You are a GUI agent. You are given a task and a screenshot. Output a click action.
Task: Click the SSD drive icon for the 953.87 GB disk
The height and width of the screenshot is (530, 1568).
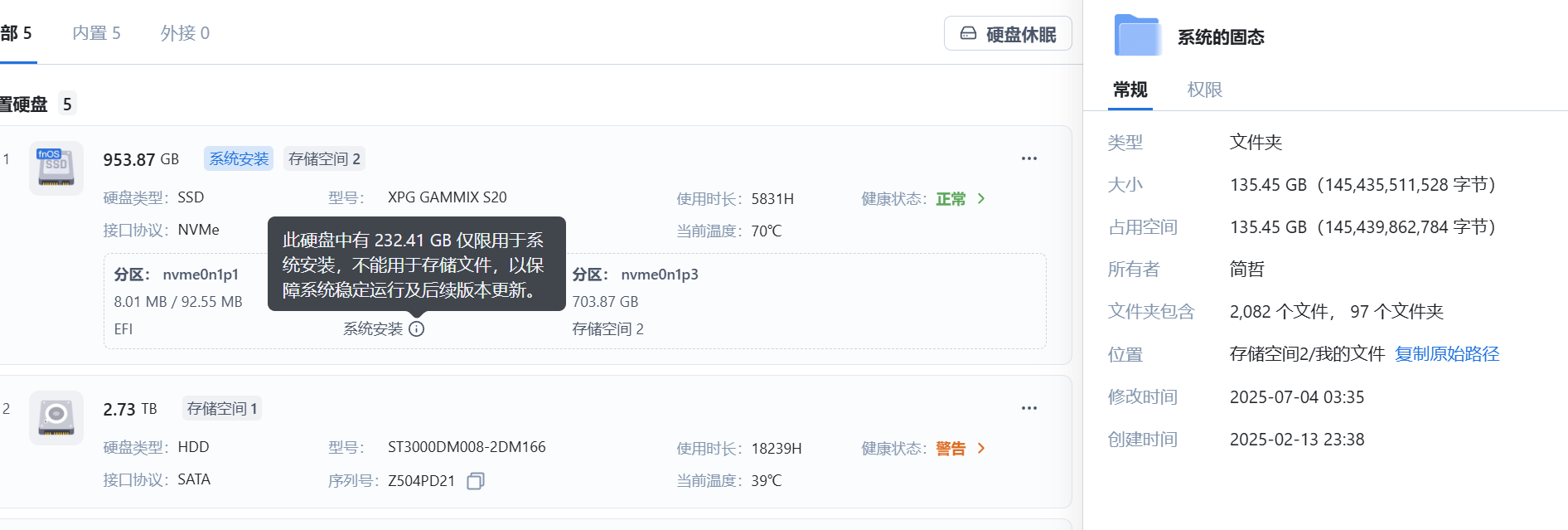(56, 168)
